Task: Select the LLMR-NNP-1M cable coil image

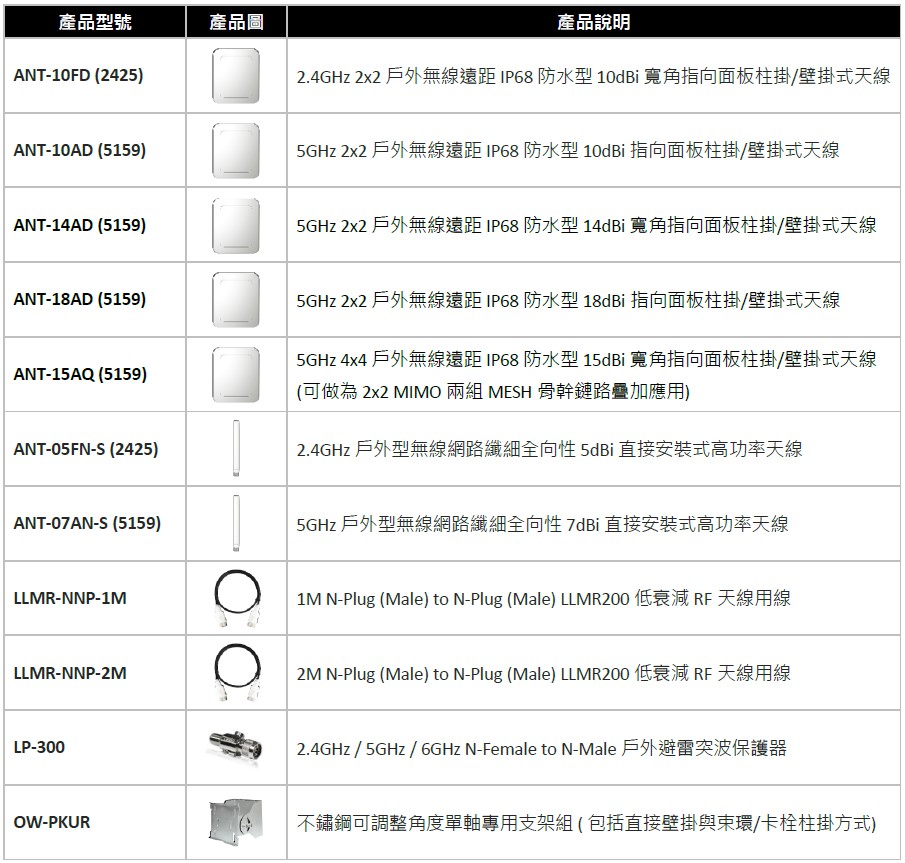Action: tap(236, 598)
